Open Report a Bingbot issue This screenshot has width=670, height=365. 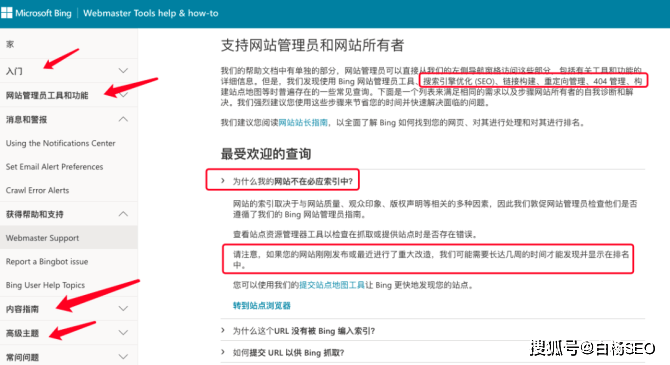(x=47, y=262)
